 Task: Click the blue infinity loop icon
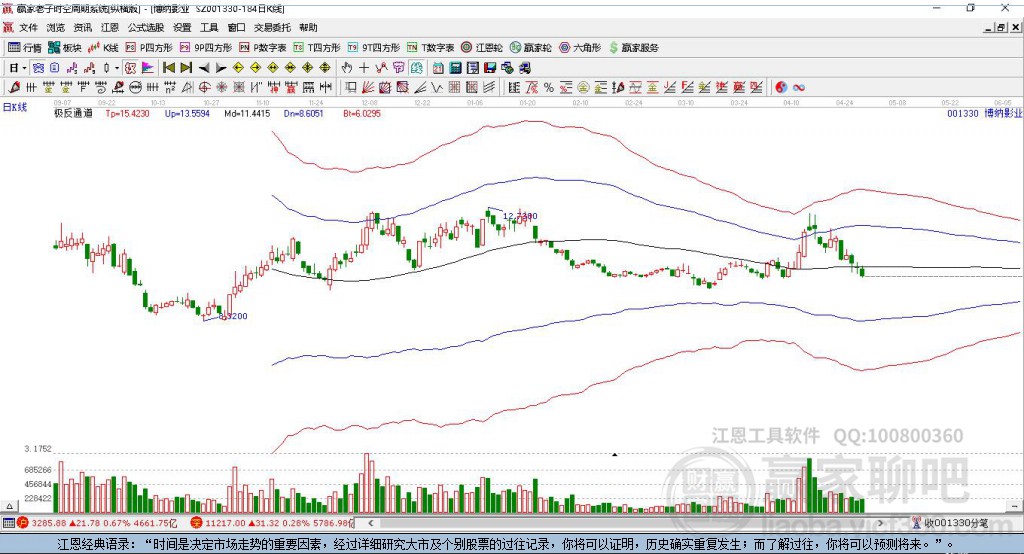(x=799, y=88)
